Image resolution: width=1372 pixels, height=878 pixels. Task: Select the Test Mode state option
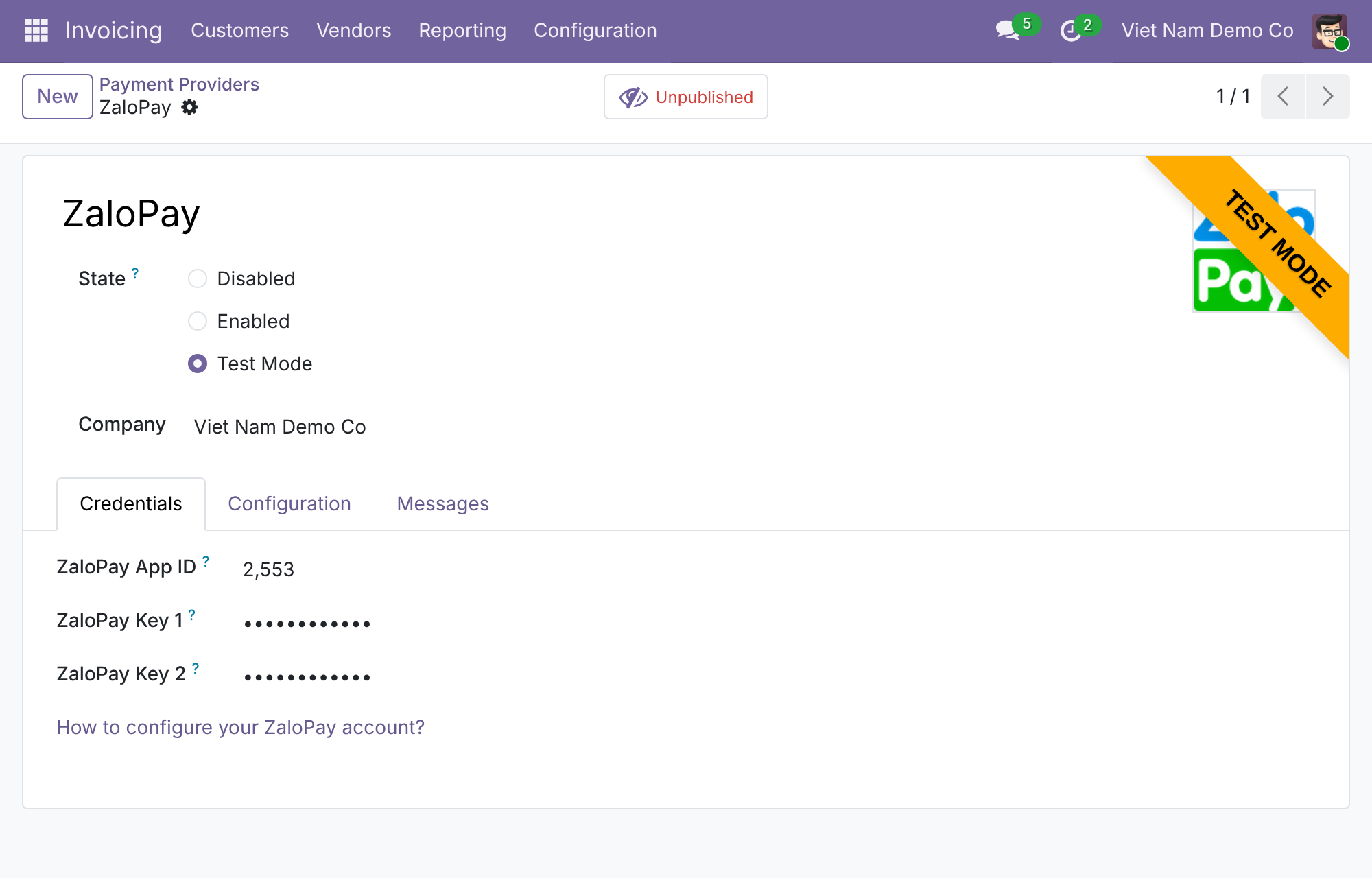pos(198,364)
